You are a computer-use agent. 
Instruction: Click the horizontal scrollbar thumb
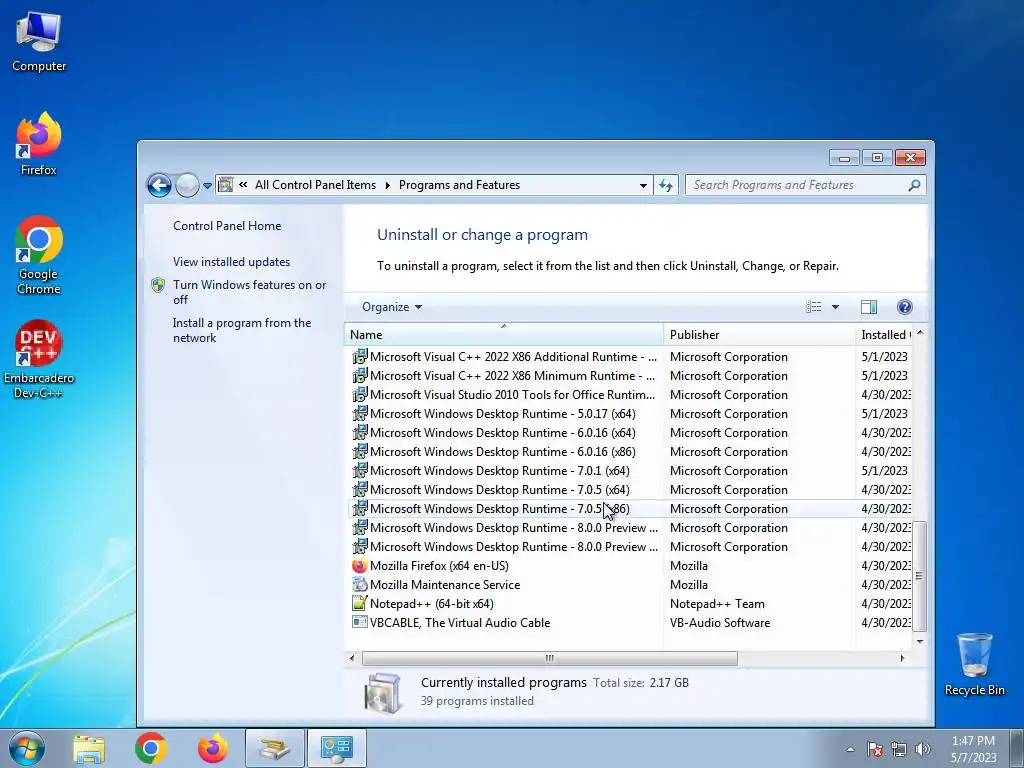tap(549, 658)
